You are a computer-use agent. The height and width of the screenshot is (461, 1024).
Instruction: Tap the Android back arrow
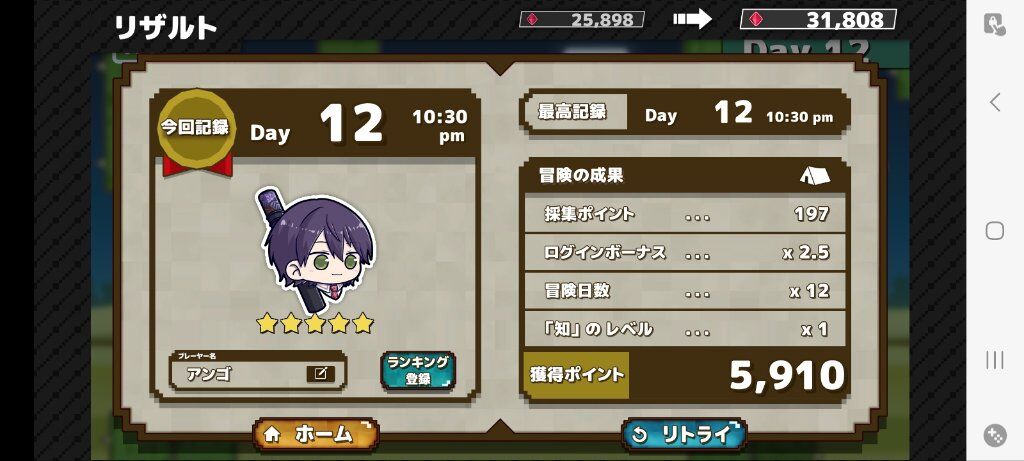point(995,102)
